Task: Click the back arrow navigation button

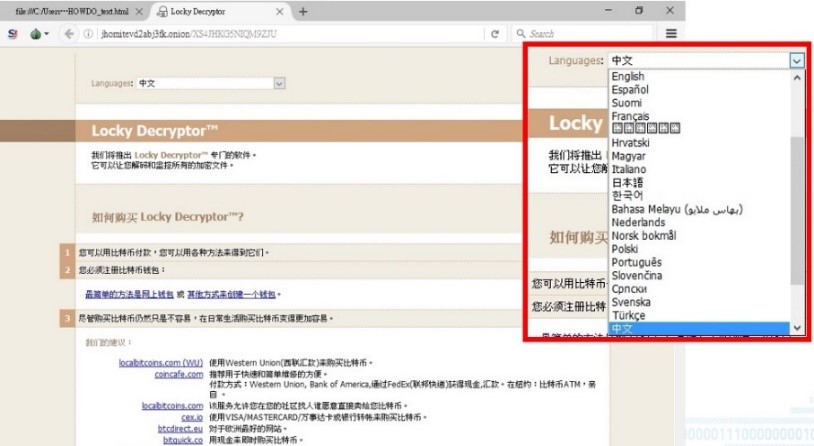Action: (x=70, y=33)
